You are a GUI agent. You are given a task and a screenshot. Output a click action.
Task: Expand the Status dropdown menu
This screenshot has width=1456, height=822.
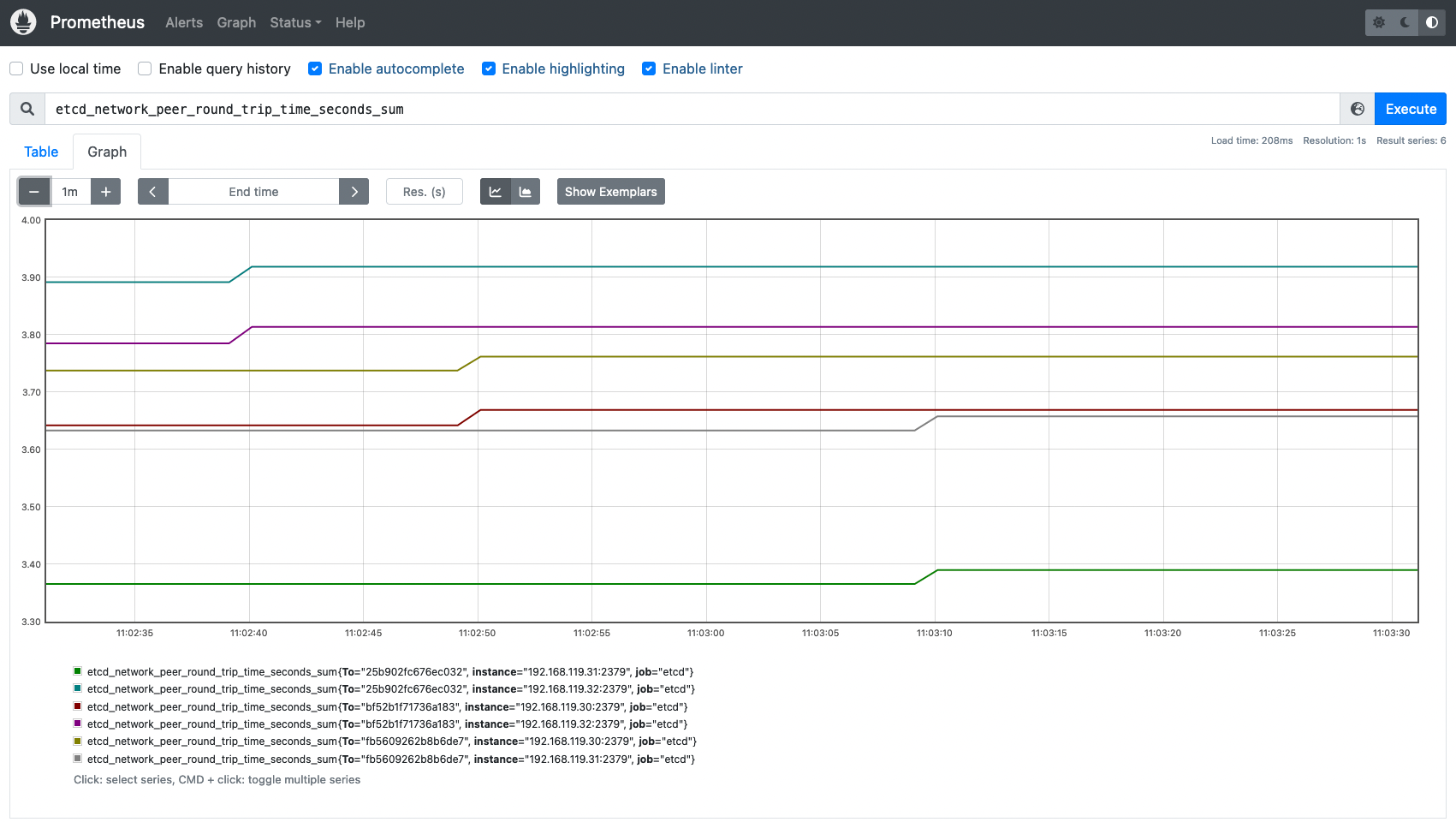295,22
